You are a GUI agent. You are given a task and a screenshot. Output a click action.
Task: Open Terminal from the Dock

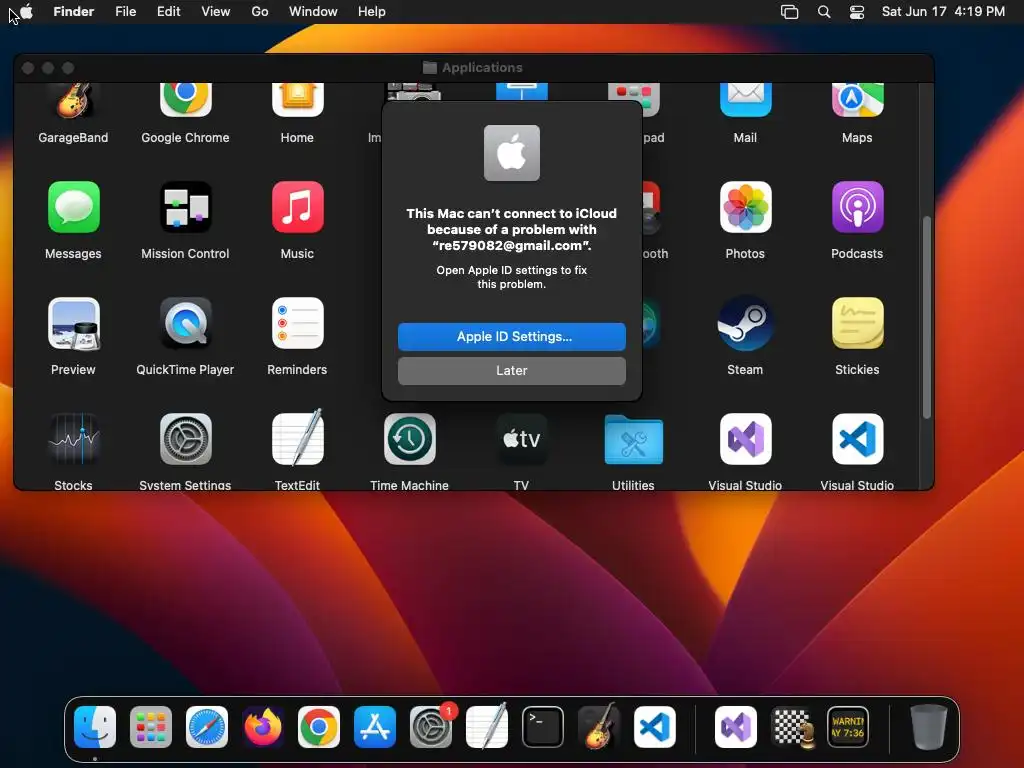(x=543, y=727)
